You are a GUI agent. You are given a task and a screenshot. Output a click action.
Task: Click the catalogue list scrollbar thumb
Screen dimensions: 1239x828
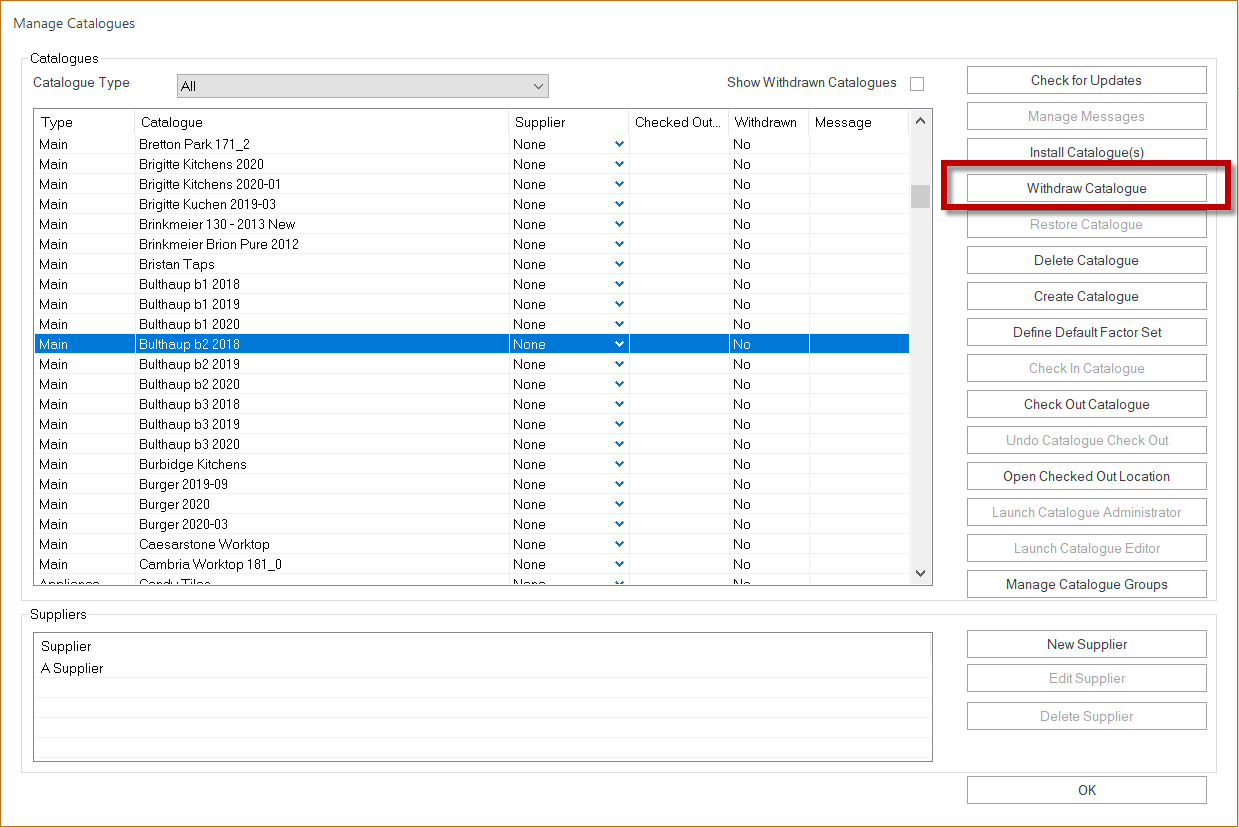[x=920, y=196]
